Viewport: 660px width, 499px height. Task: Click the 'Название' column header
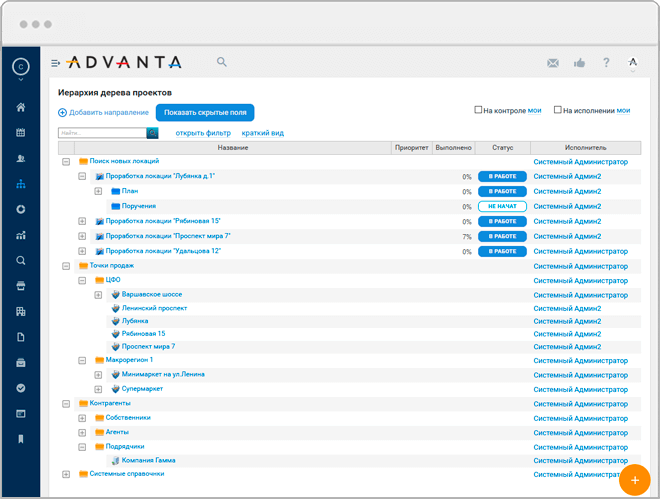pos(233,148)
